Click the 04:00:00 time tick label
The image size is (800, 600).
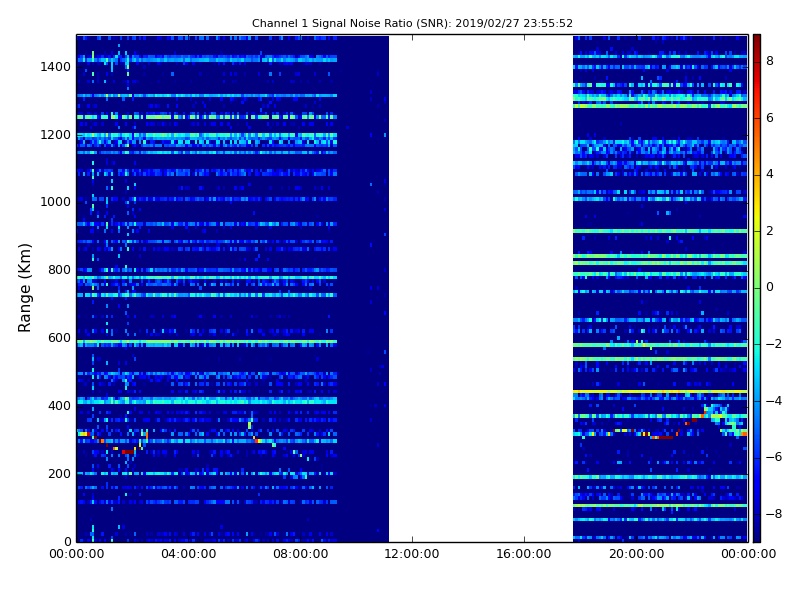tap(188, 554)
